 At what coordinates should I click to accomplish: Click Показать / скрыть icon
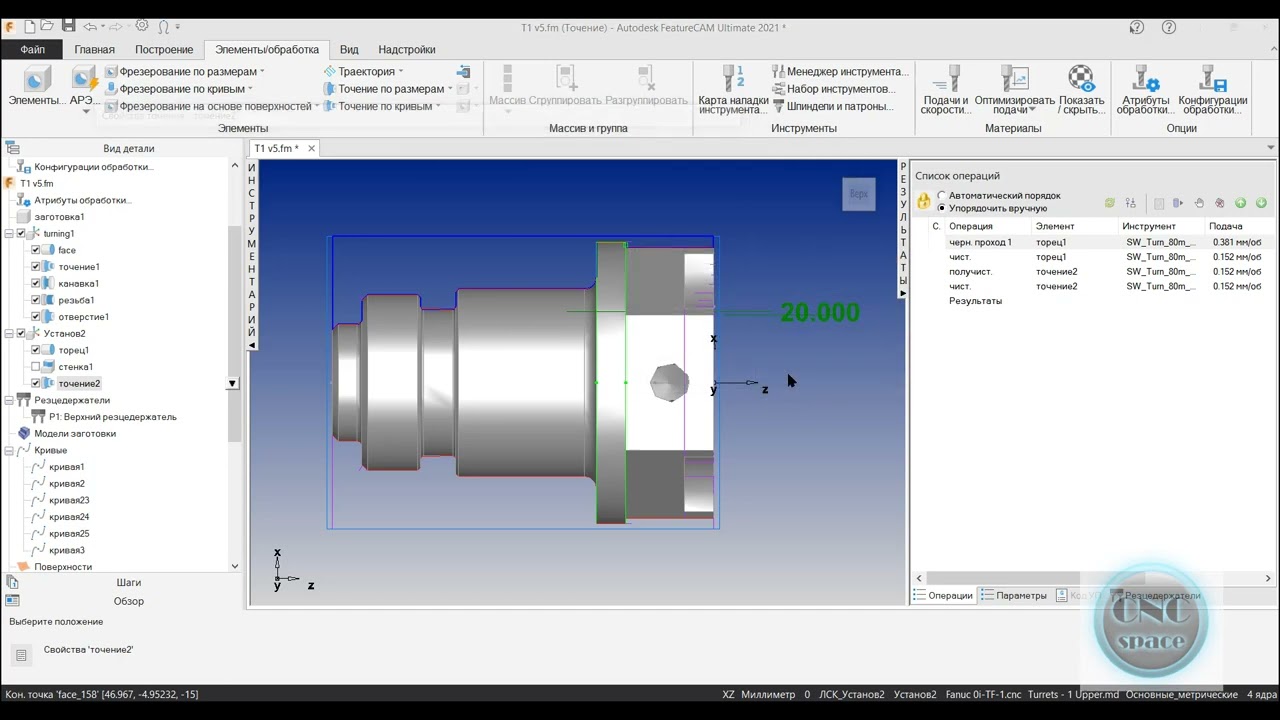pyautogui.click(x=1081, y=78)
